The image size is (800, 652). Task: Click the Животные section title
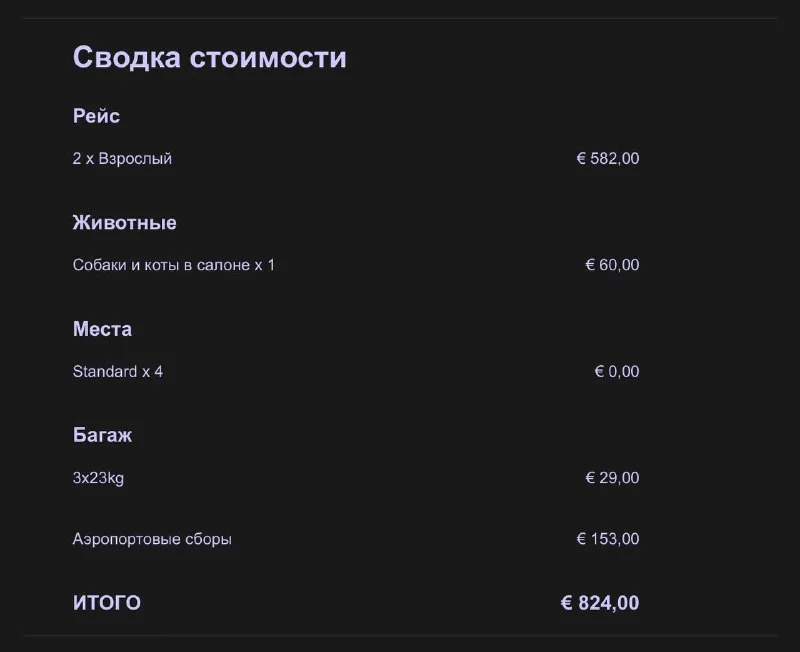click(x=124, y=223)
